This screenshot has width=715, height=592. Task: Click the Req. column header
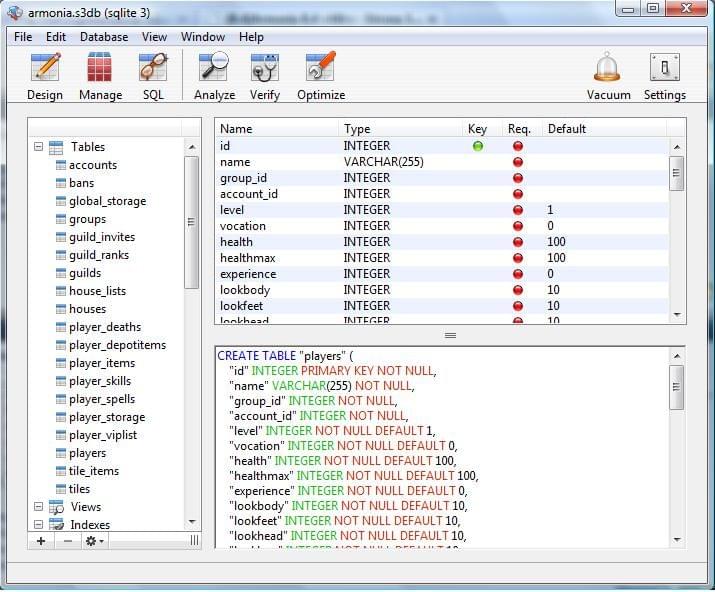click(x=520, y=129)
